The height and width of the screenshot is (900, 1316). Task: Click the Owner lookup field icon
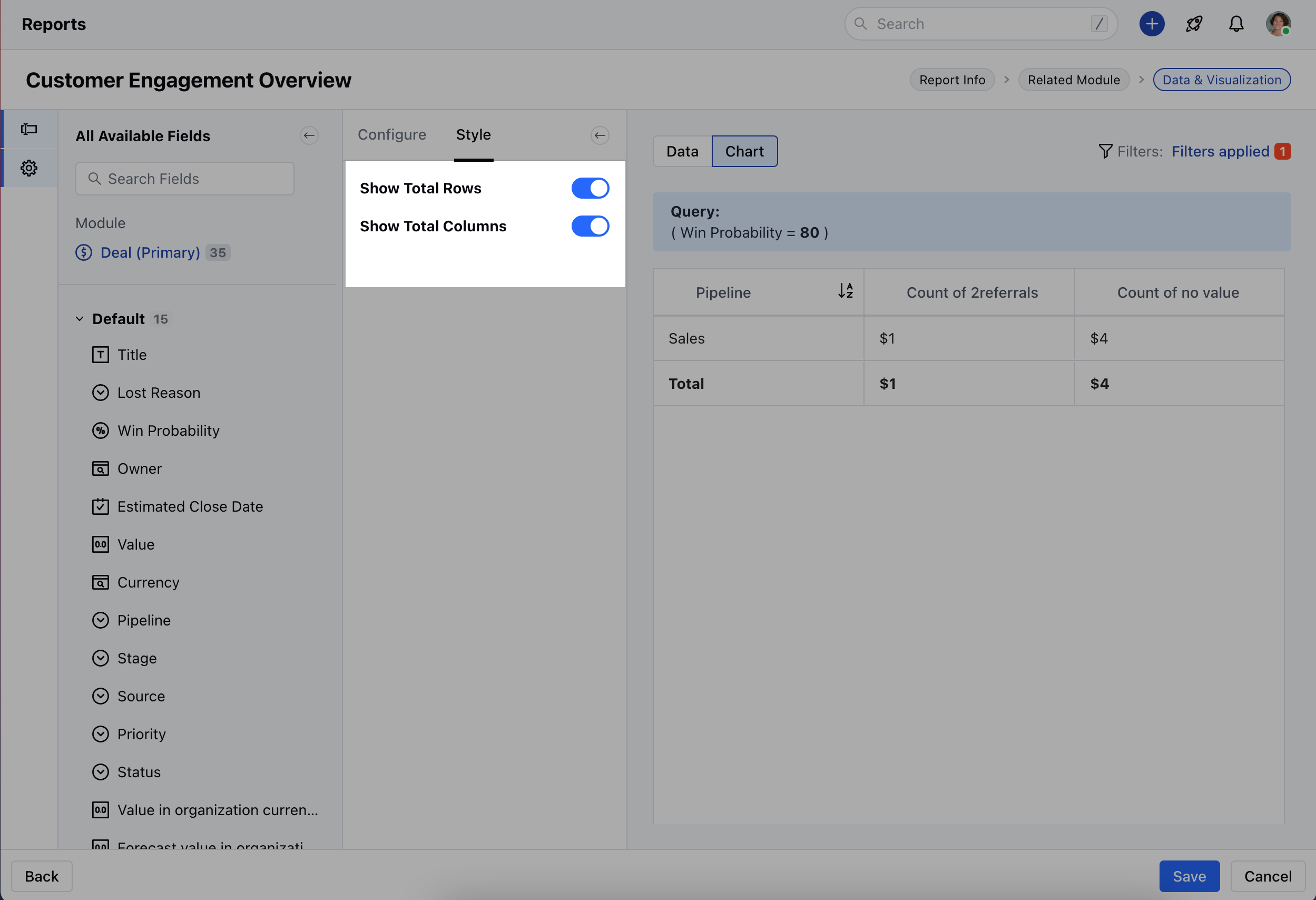click(x=100, y=468)
